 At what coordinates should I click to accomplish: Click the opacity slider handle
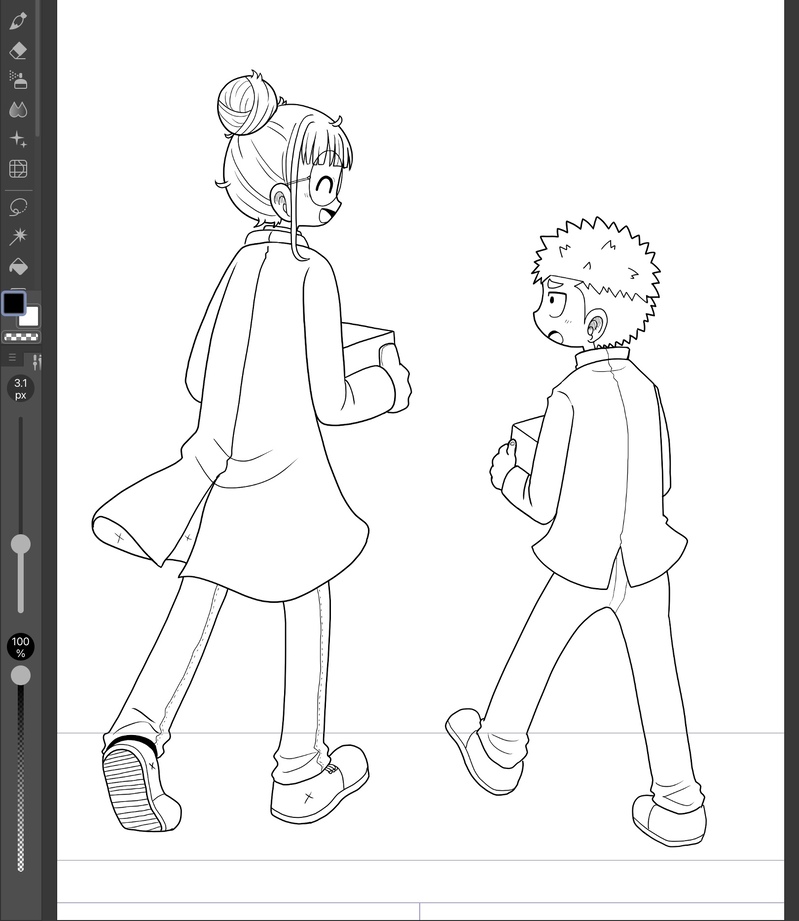tap(21, 675)
